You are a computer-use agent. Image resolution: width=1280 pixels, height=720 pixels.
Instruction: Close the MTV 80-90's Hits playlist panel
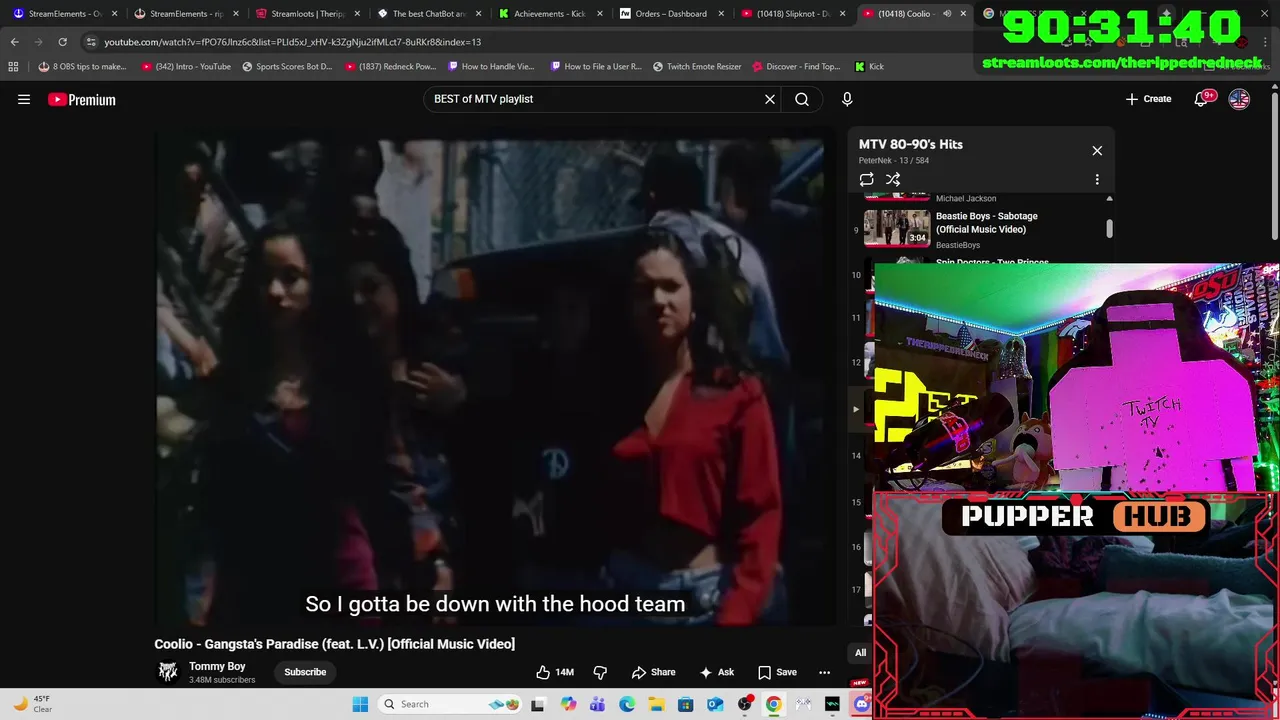(1097, 151)
